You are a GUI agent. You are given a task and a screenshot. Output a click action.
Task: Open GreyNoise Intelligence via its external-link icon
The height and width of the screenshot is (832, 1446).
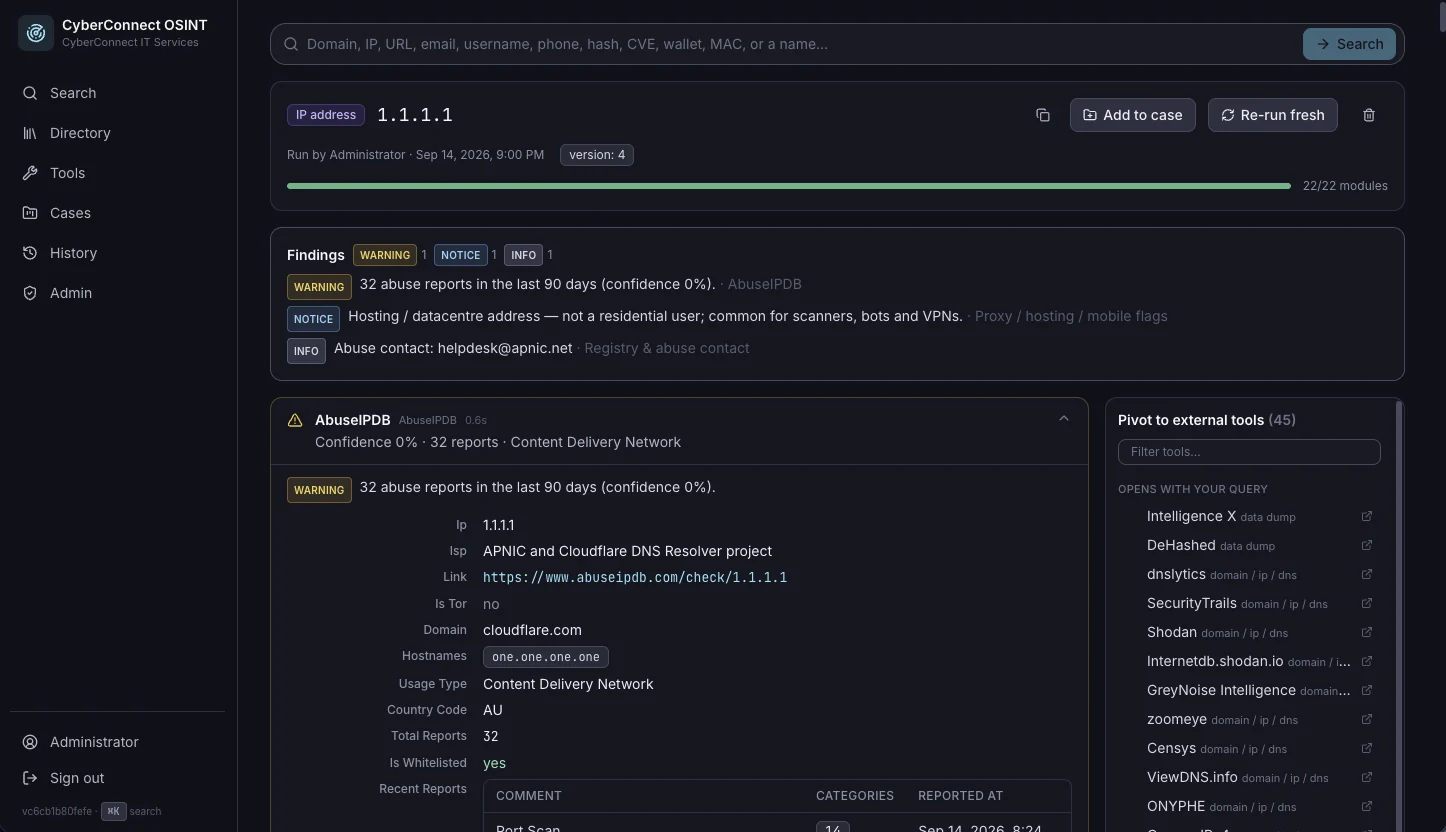pos(1367,690)
